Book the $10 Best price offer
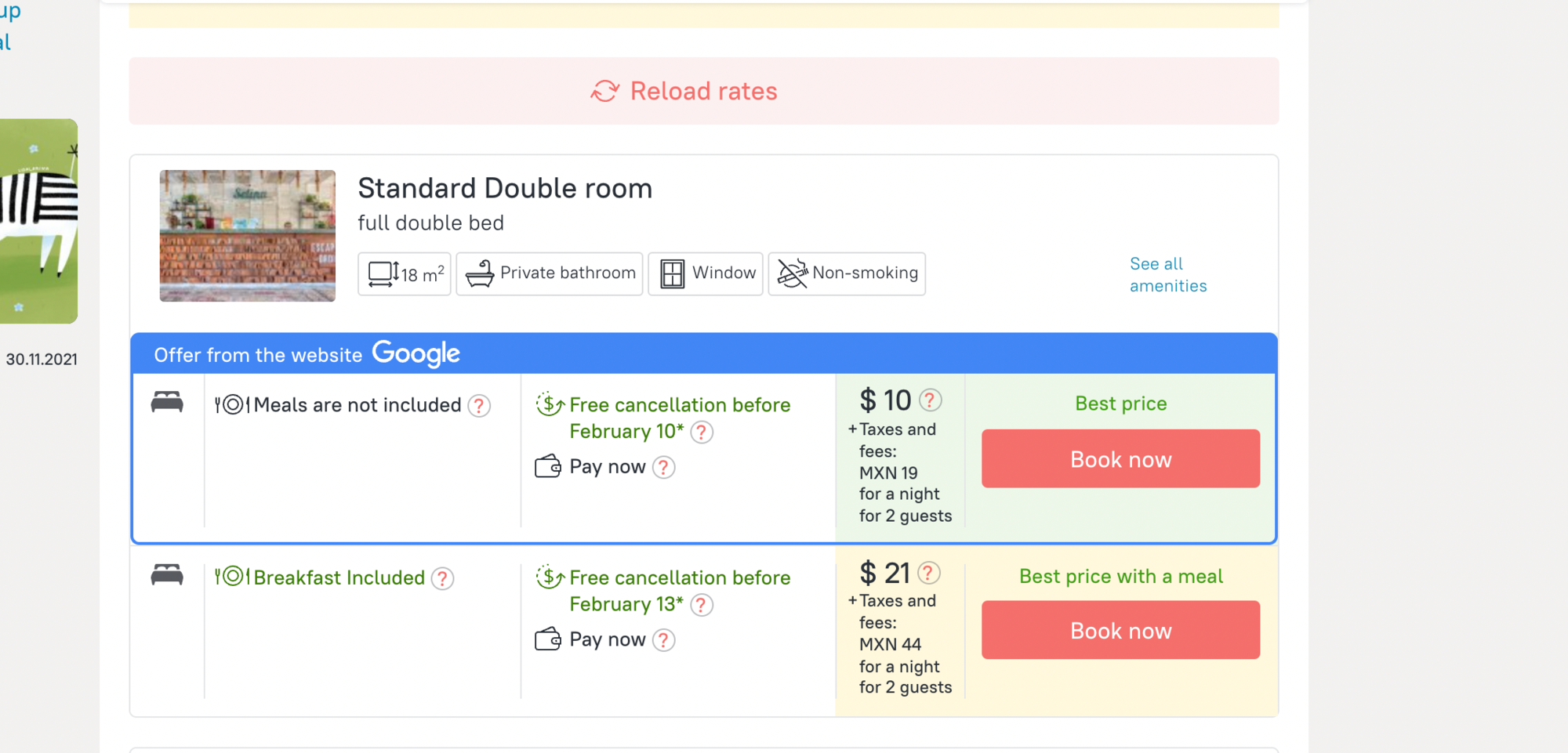This screenshot has width=1568, height=753. 1120,459
